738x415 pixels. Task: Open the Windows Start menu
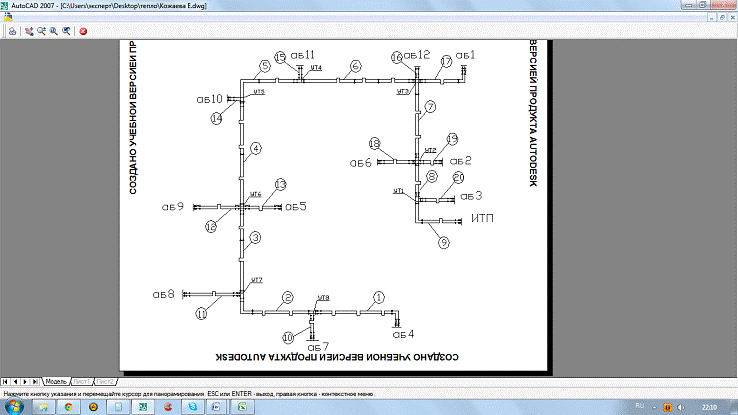pos(14,407)
